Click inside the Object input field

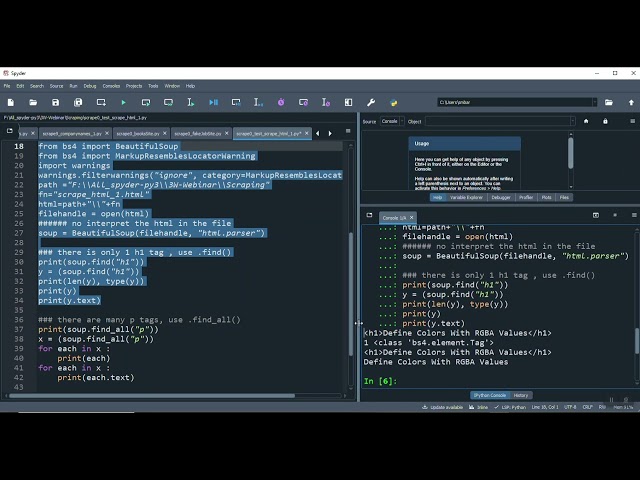498,121
